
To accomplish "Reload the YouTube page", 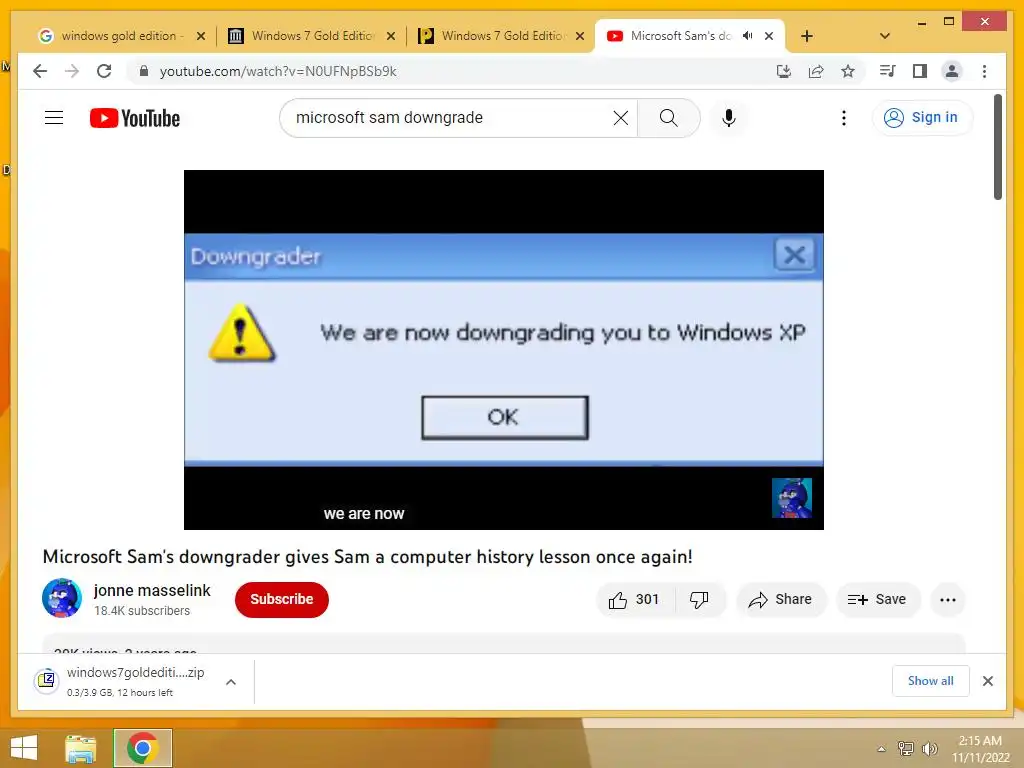I will pos(104,71).
